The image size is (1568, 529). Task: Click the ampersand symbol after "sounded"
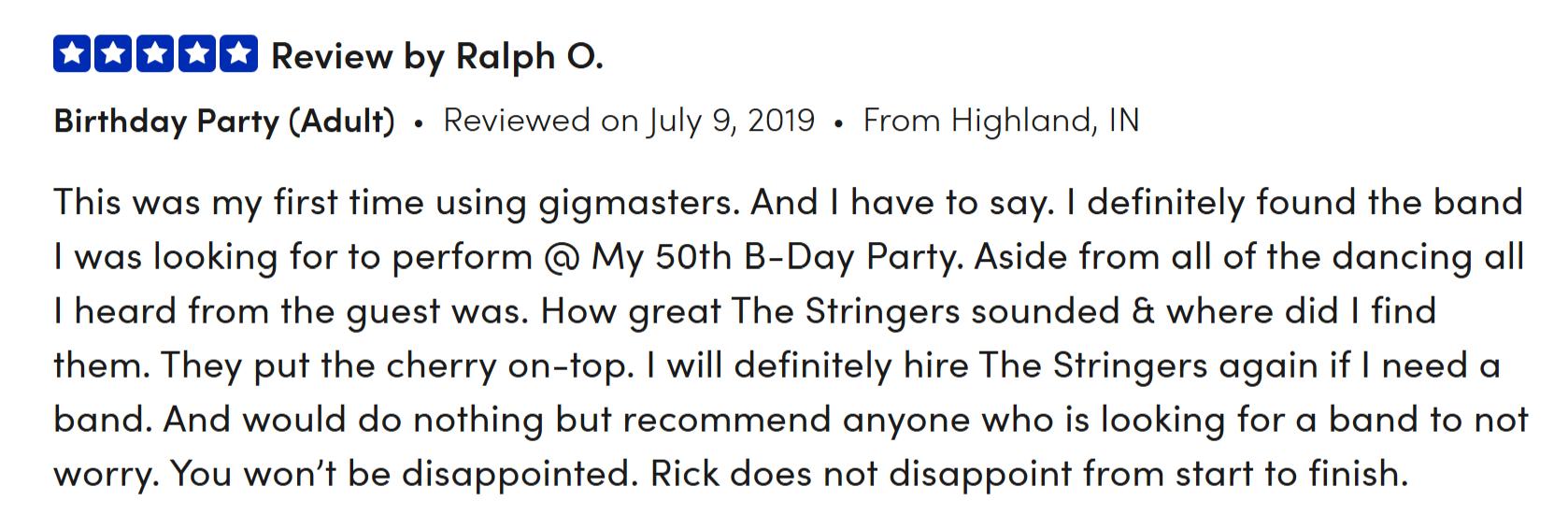[1142, 311]
